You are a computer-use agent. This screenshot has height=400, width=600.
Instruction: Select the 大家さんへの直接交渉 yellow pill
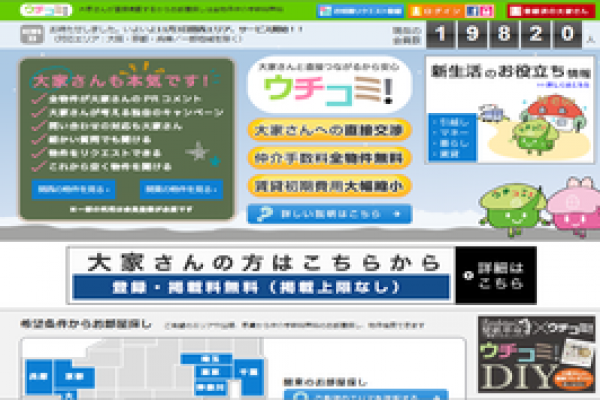(329, 130)
